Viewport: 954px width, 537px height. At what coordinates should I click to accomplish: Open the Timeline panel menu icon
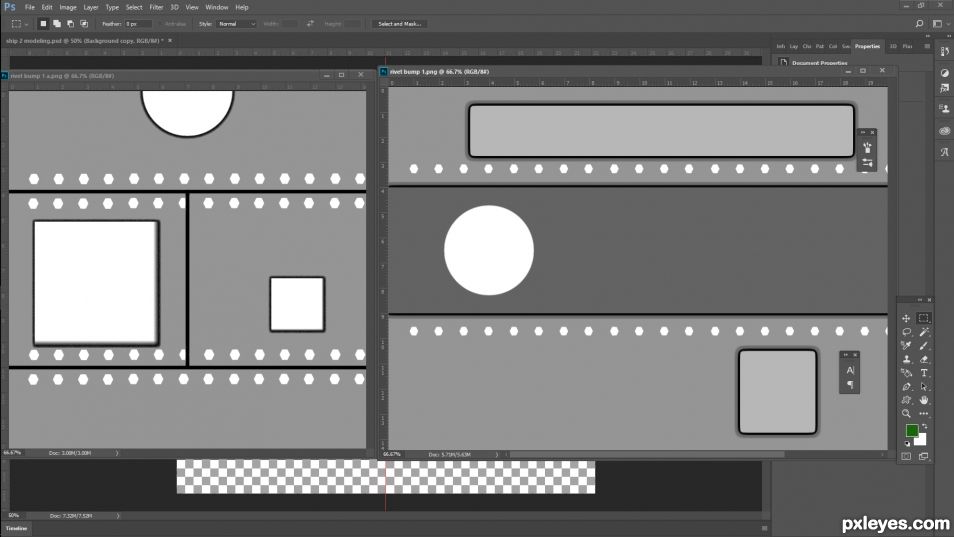click(765, 528)
